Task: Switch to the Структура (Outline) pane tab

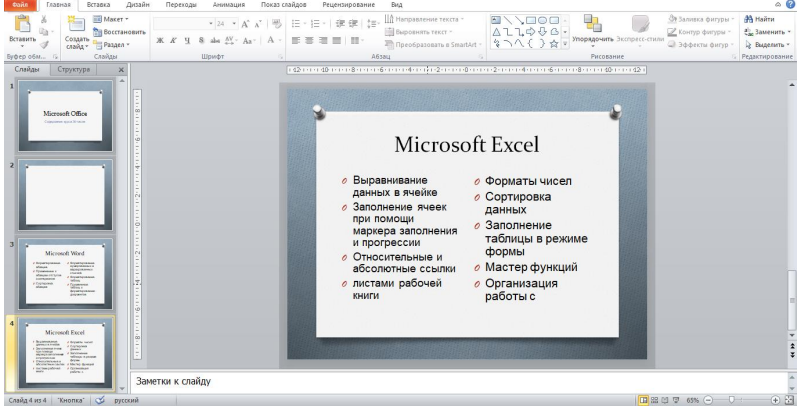Action: coord(75,71)
